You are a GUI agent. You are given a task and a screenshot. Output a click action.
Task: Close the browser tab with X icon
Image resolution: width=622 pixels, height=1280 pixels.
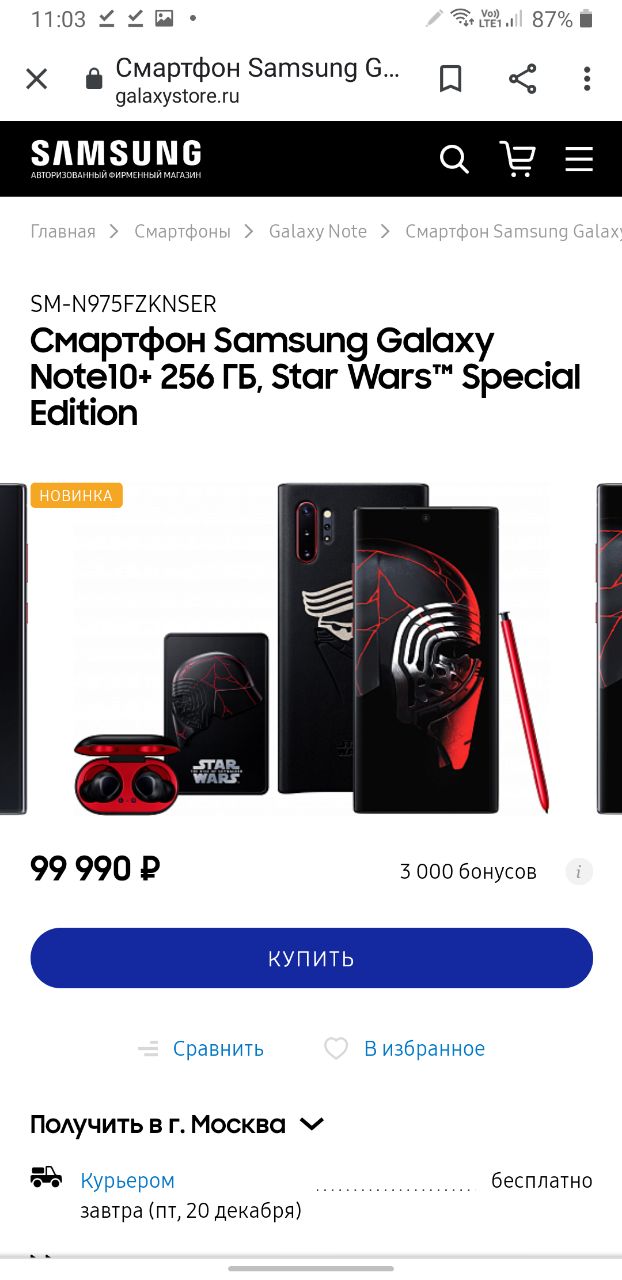[36, 79]
